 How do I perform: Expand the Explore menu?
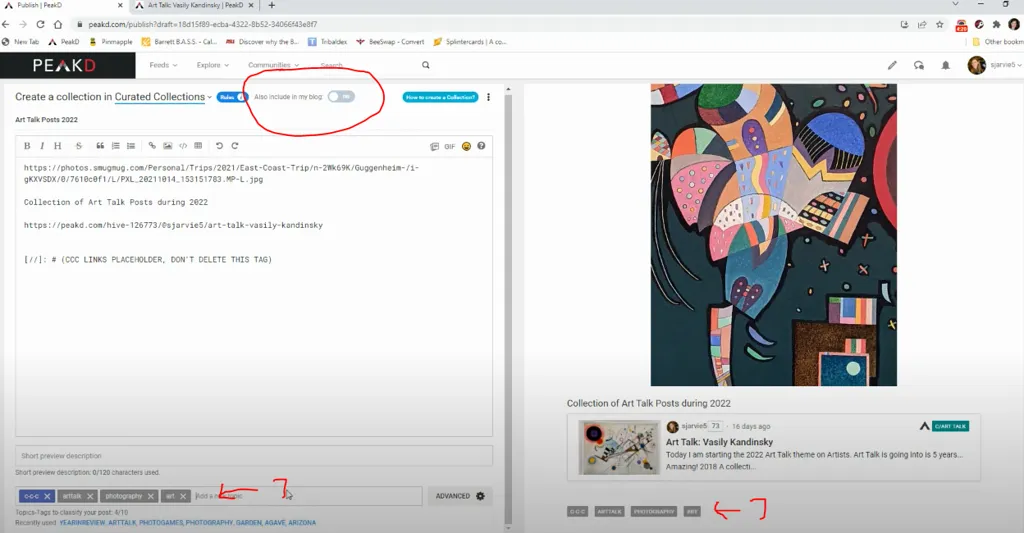click(213, 65)
